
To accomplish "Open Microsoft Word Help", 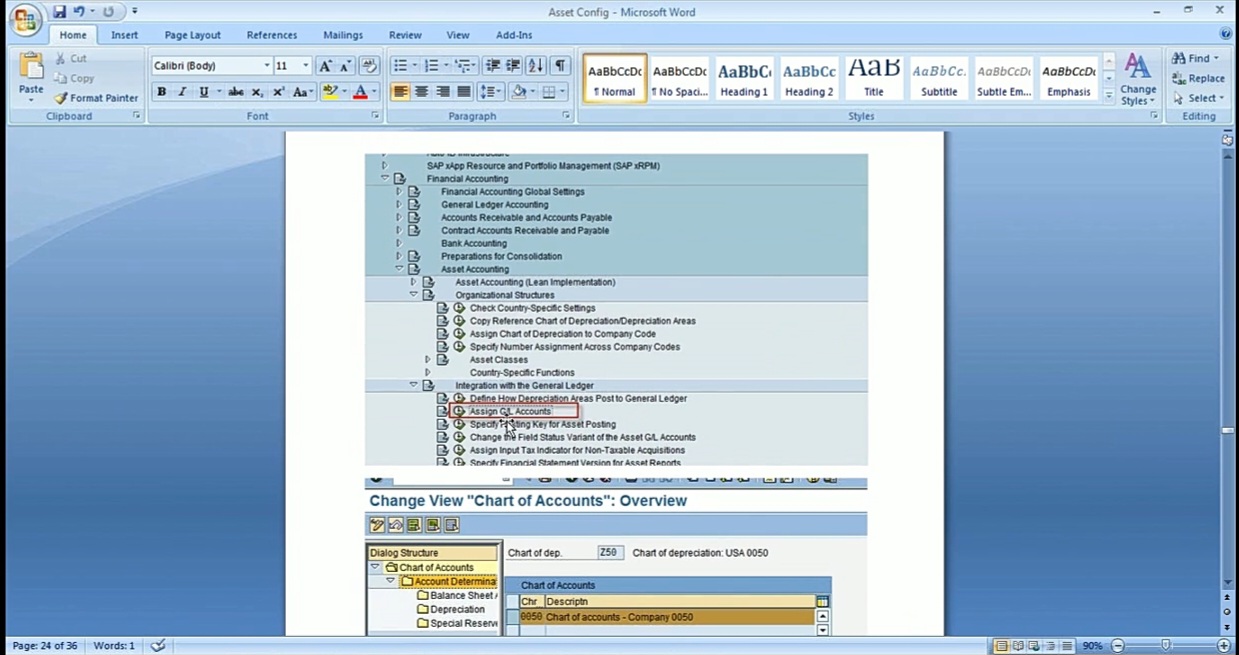I will 1226,34.
